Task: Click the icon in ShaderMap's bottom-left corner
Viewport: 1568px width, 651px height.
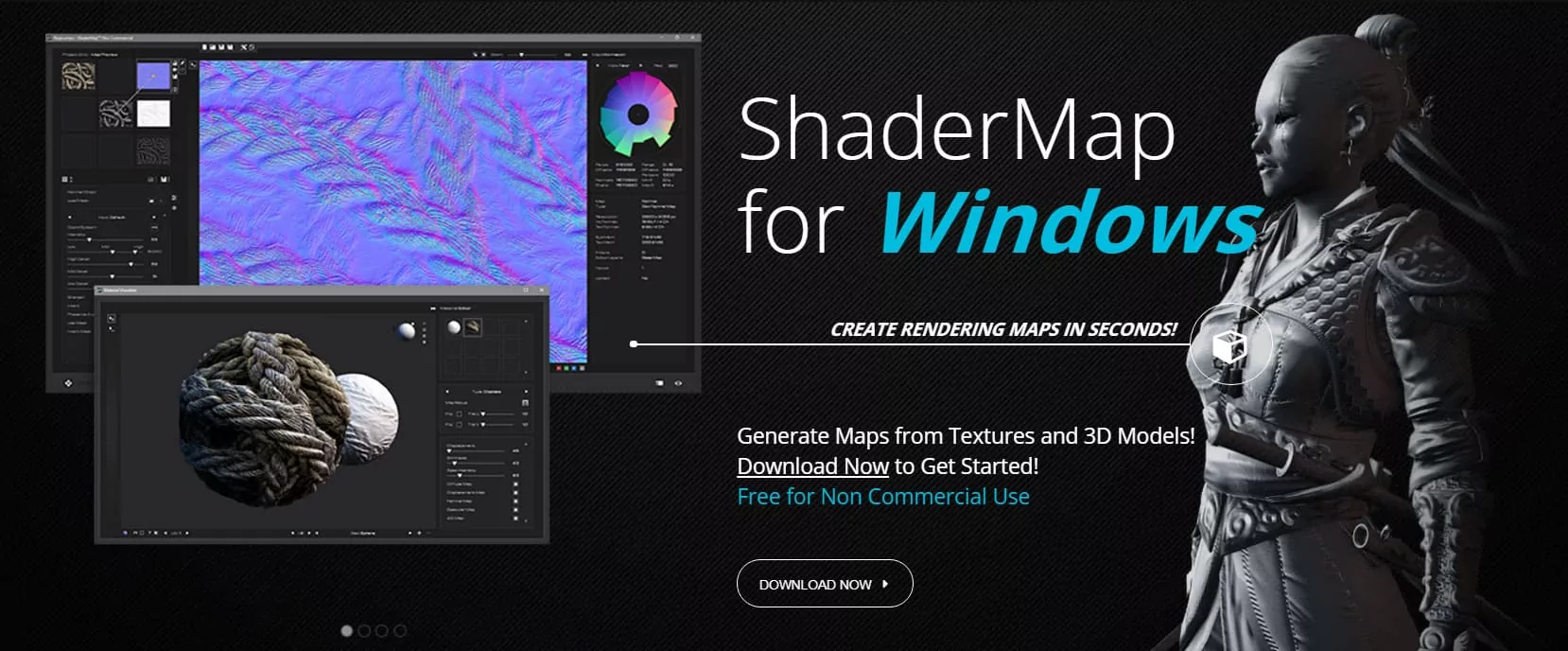Action: 68,383
